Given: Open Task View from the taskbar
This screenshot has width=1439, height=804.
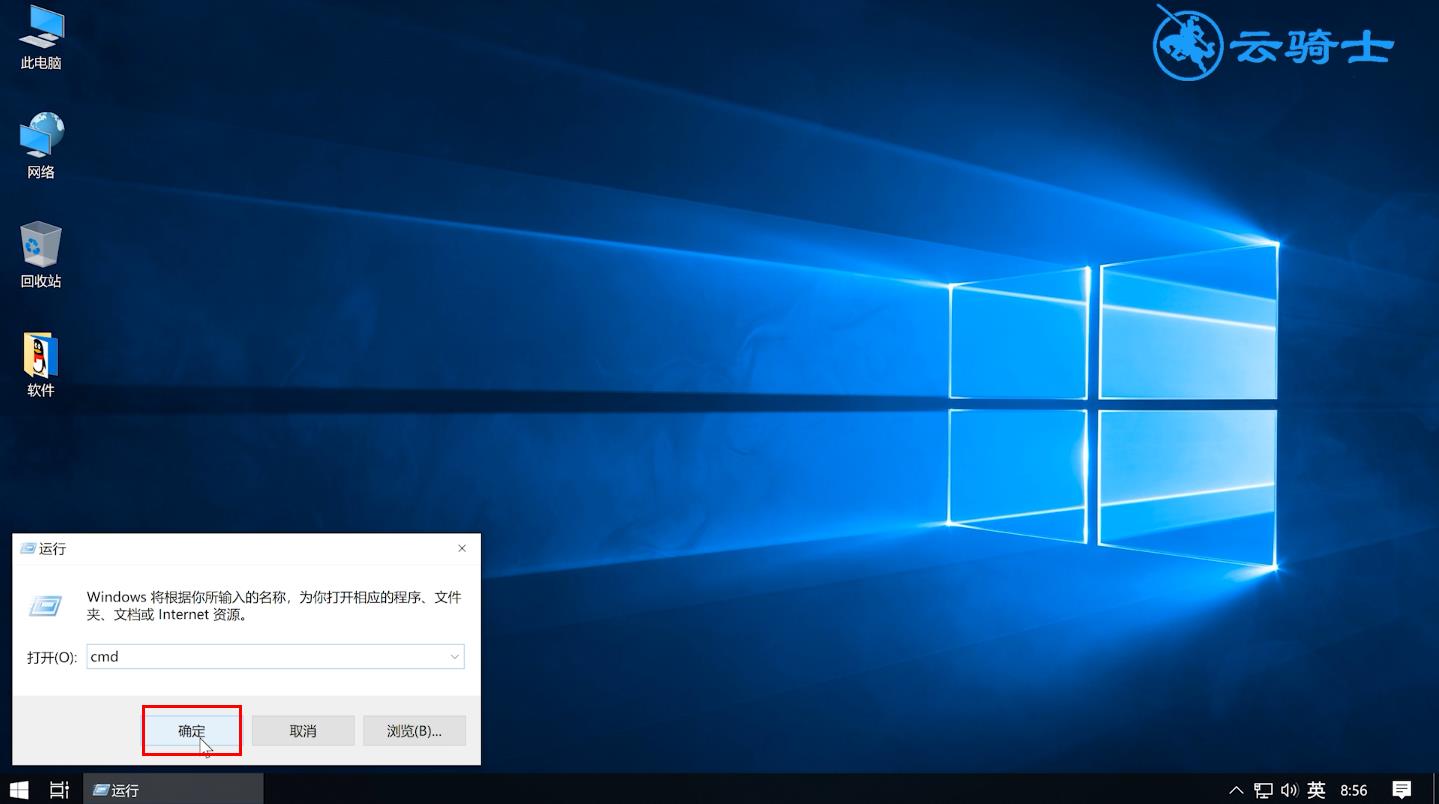Looking at the screenshot, I should point(59,789).
